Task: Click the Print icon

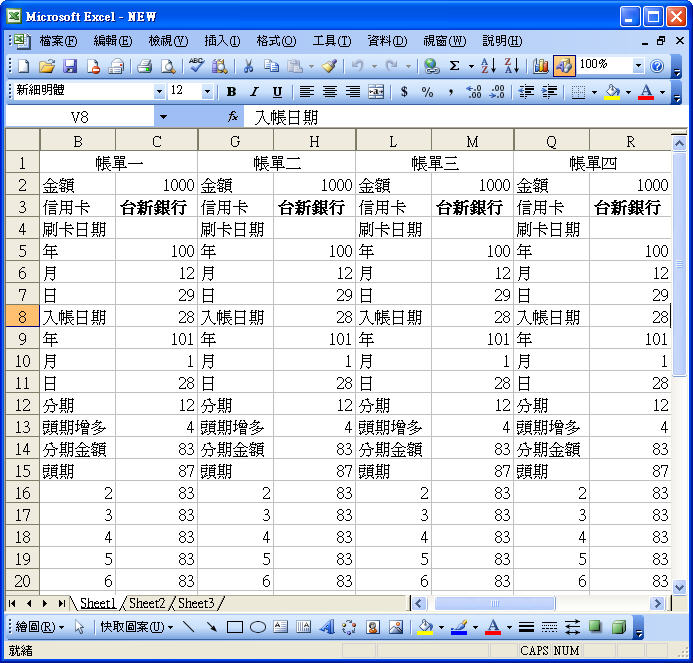Action: (144, 66)
